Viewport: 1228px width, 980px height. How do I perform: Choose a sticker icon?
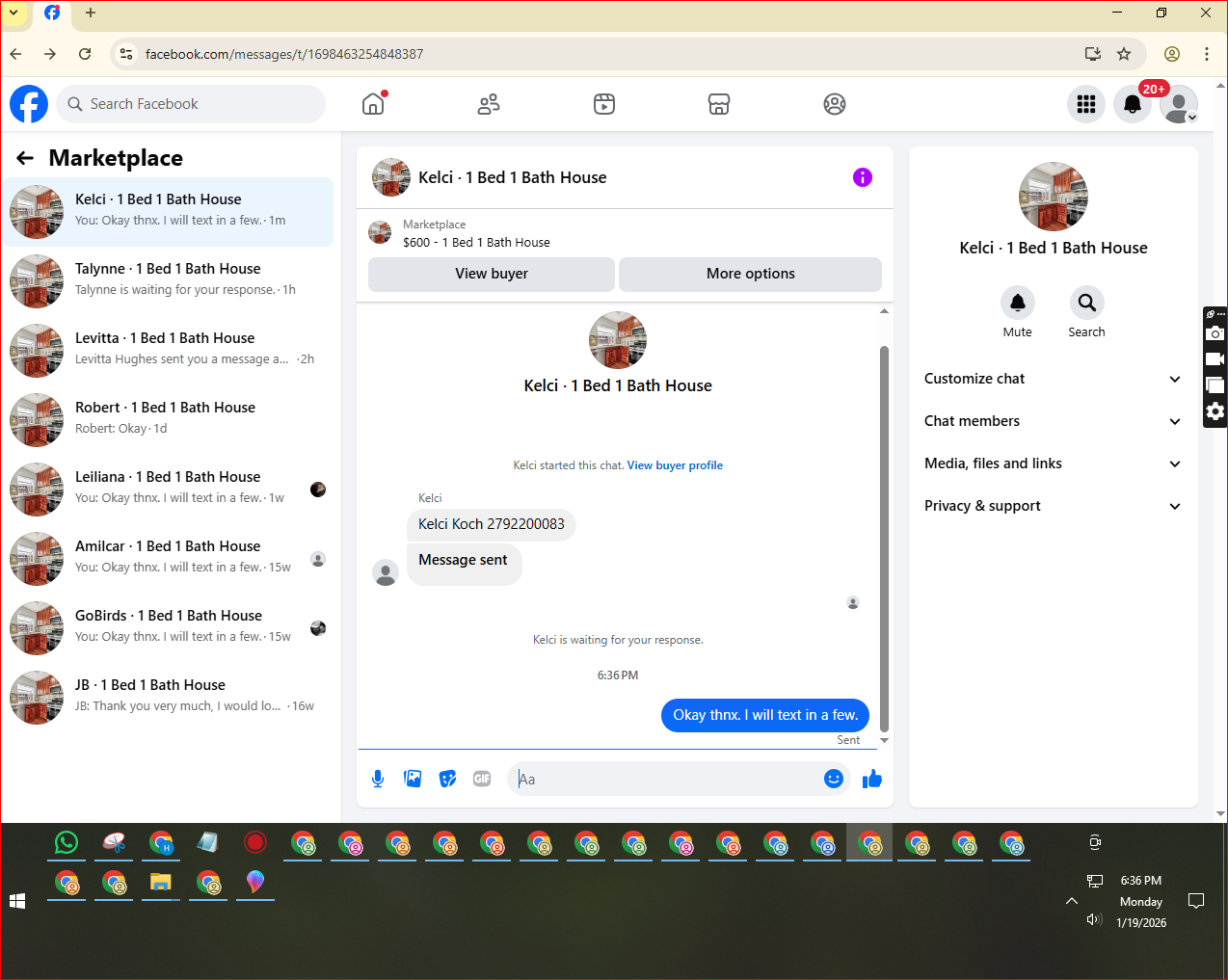pyautogui.click(x=447, y=779)
